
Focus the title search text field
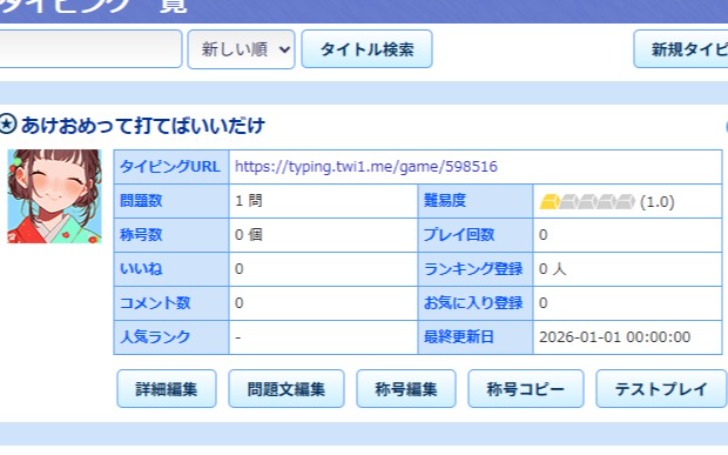pyautogui.click(x=90, y=49)
